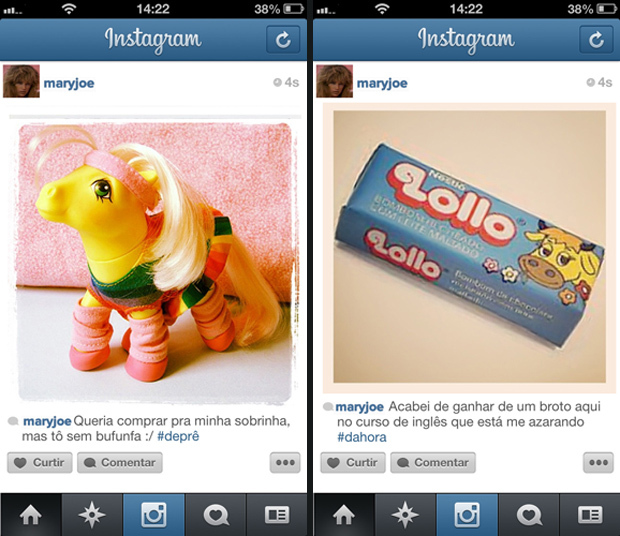
Task: Open profile card icon on right phone
Action: (590, 515)
